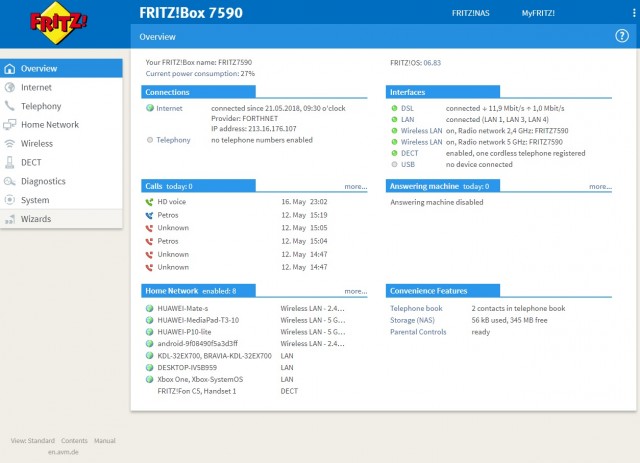640x463 pixels.
Task: Click the FRITZ! logo
Action: 59,22
